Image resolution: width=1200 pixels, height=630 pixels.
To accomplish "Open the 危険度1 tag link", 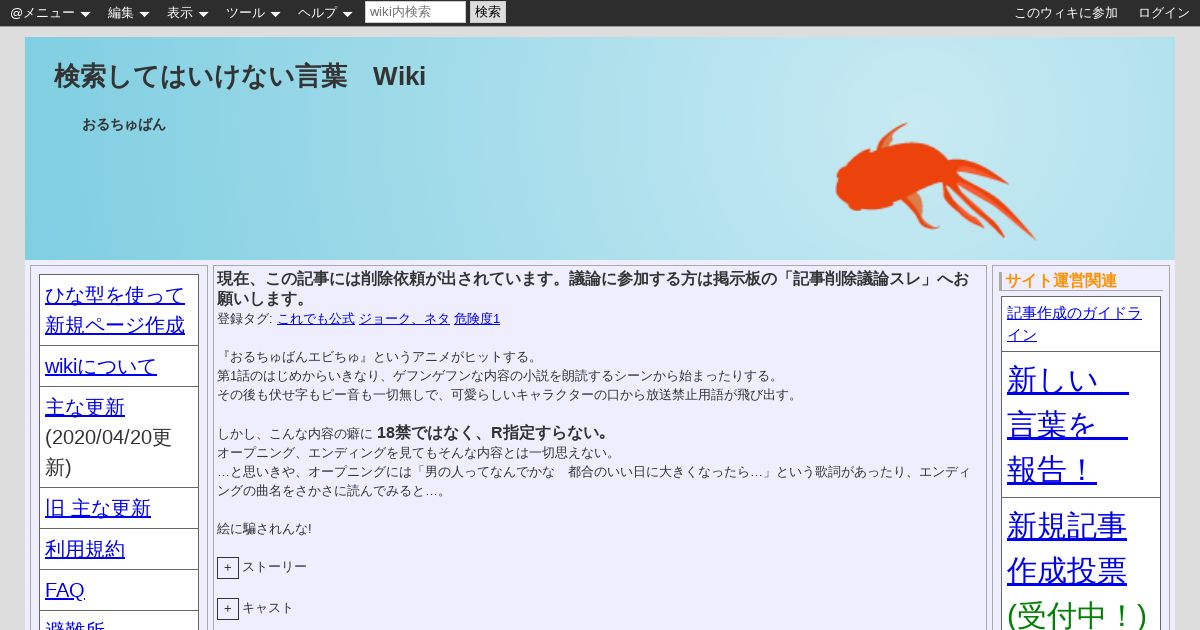I will point(477,319).
